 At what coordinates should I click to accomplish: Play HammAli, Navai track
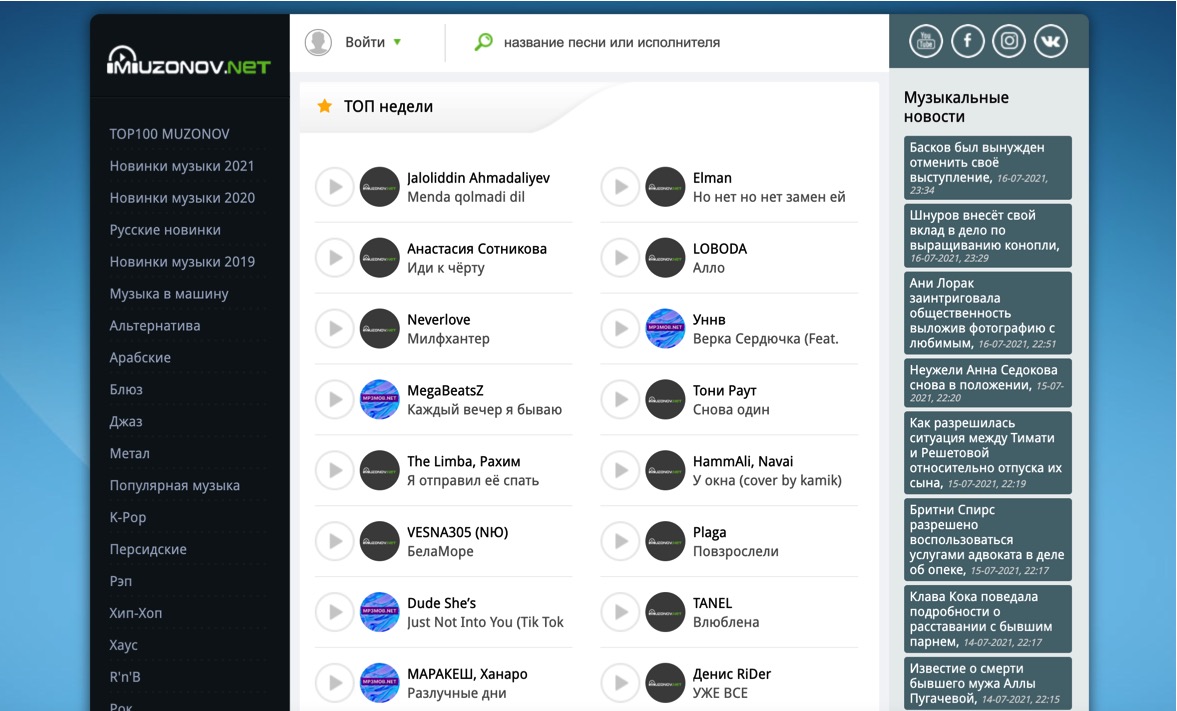[620, 471]
